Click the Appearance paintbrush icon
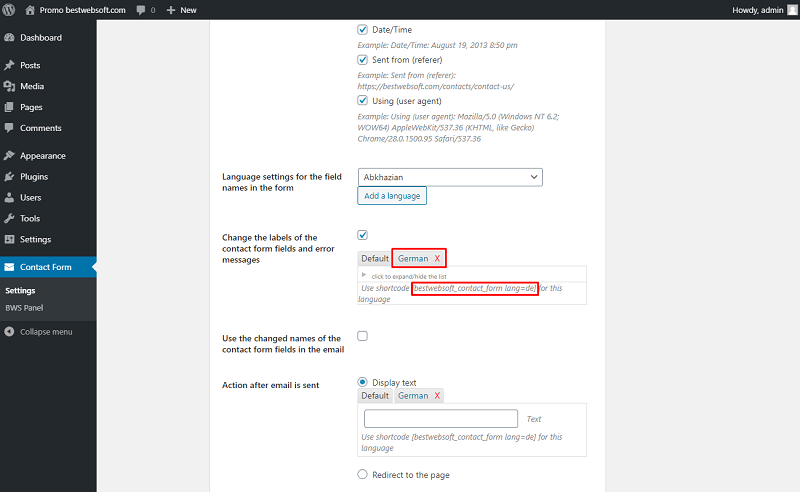 [9, 155]
